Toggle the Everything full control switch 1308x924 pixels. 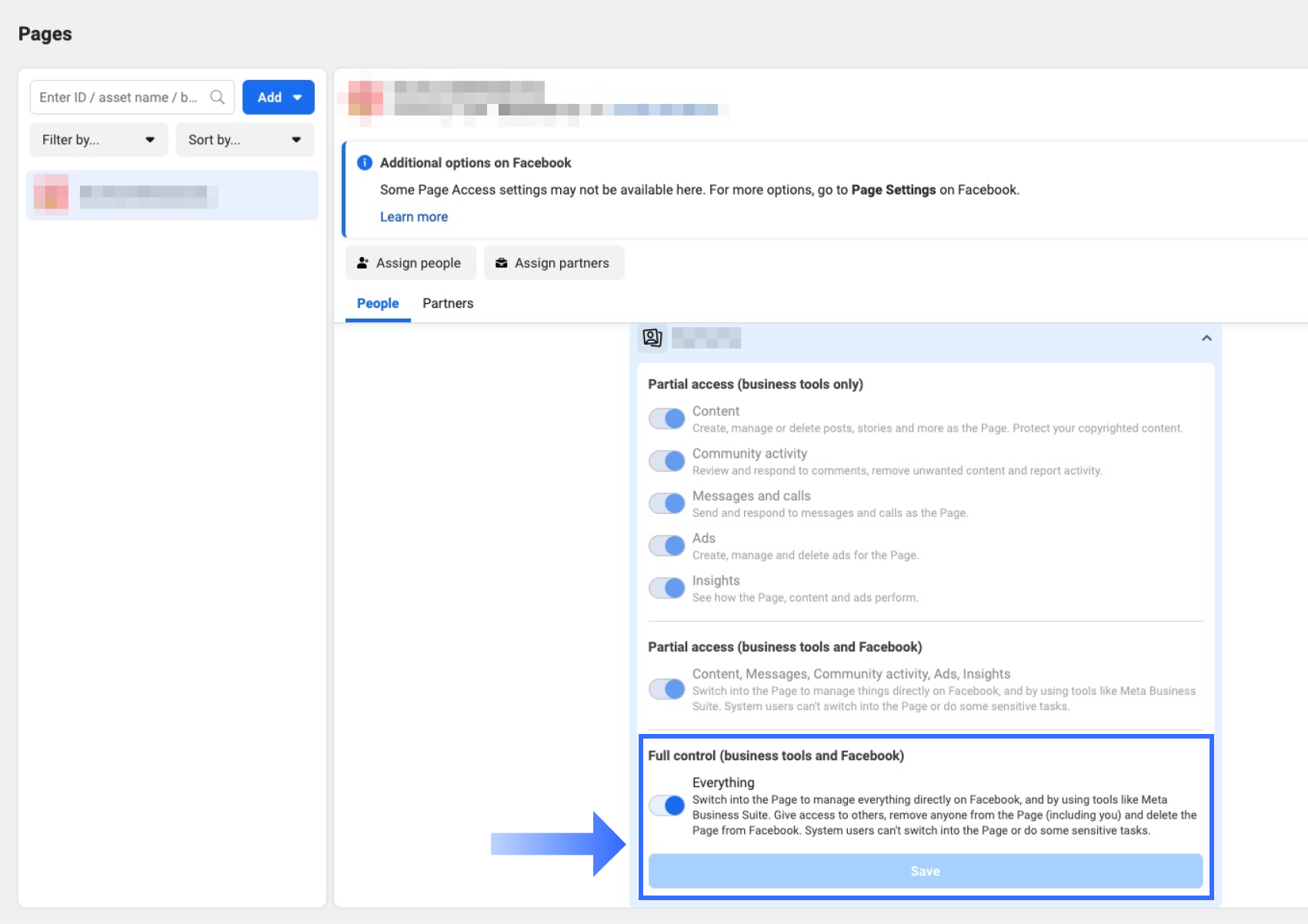point(666,806)
